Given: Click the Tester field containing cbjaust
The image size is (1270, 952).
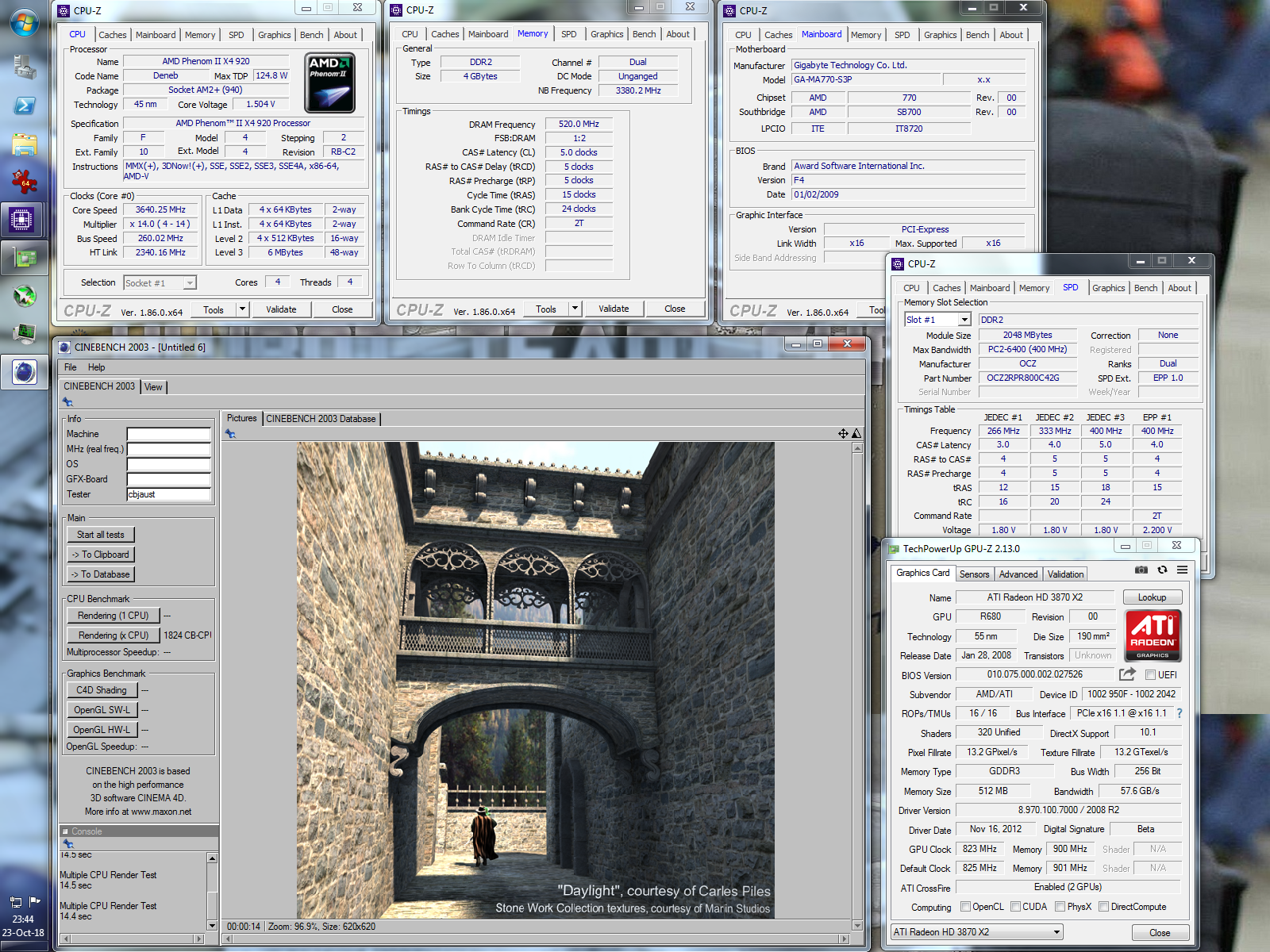Looking at the screenshot, I should tap(169, 494).
